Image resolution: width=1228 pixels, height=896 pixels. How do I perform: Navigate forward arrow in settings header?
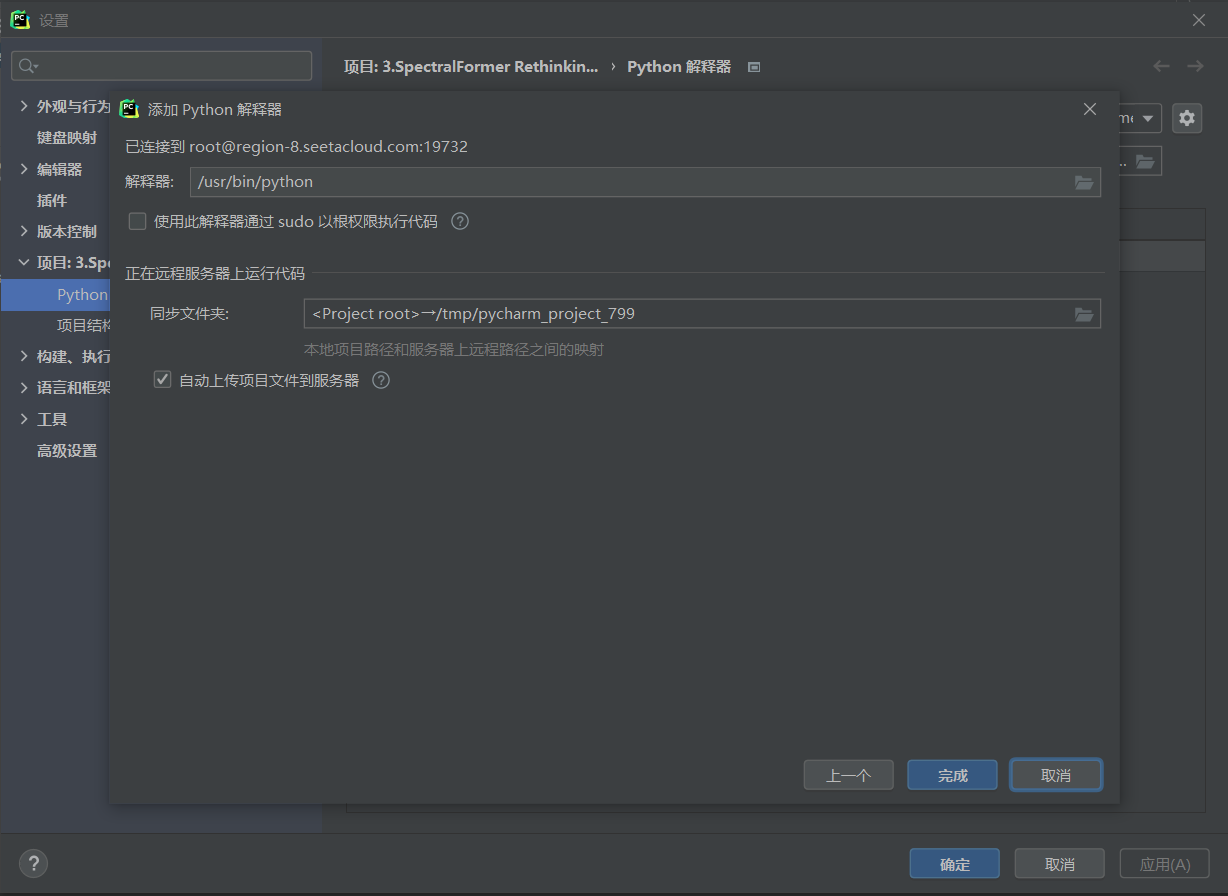click(1195, 66)
